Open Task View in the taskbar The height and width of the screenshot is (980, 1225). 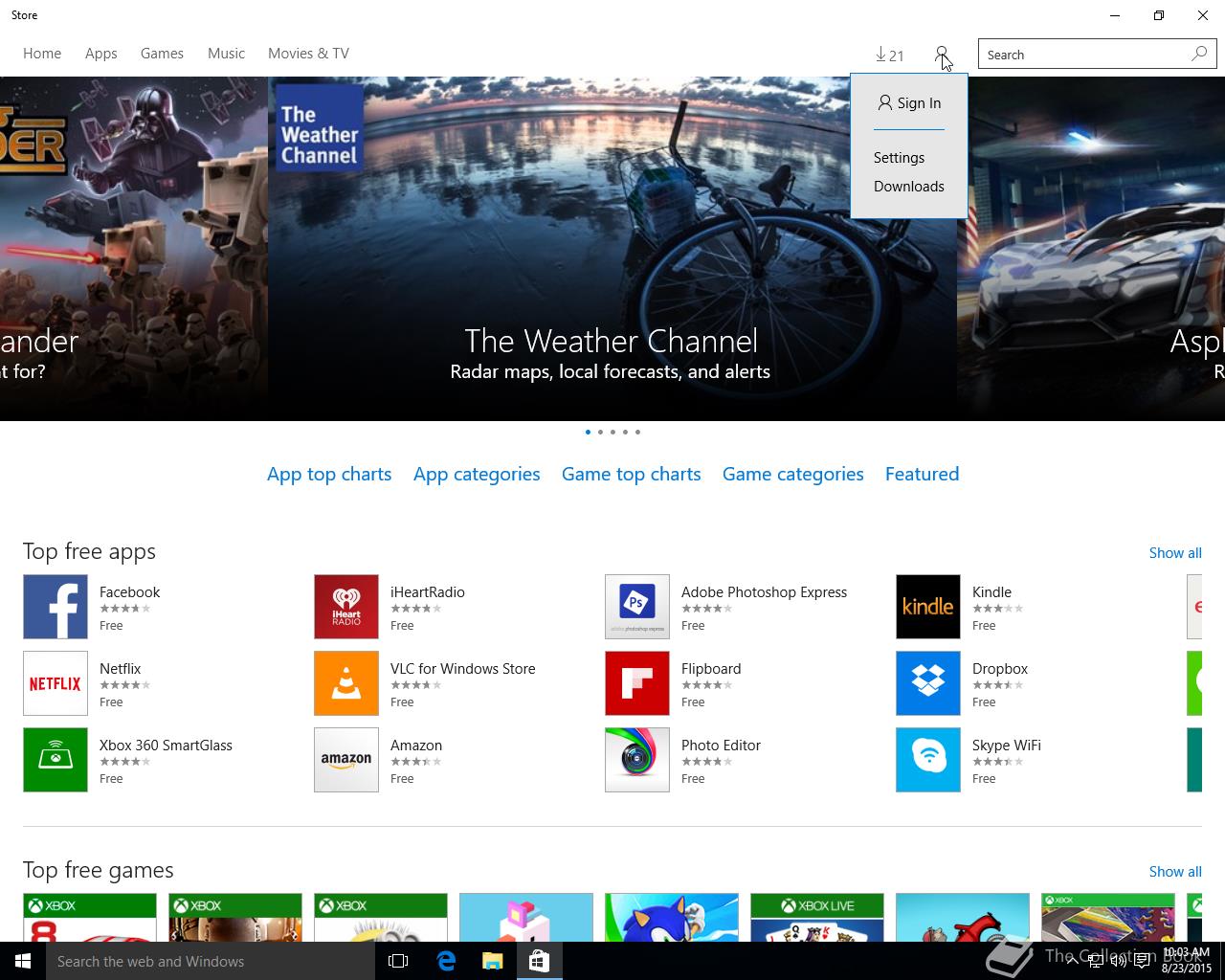[x=398, y=961]
